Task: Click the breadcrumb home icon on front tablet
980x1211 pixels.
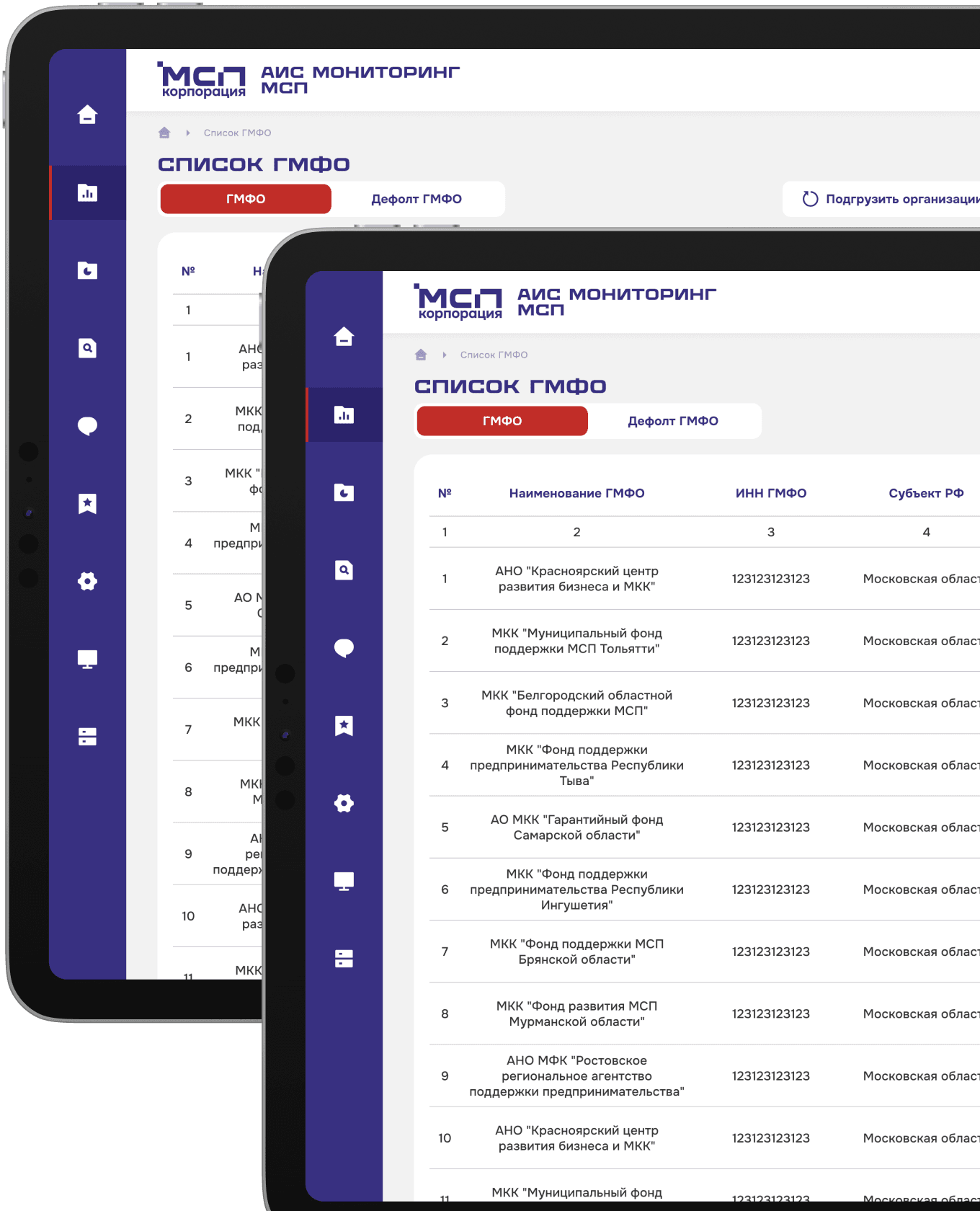Action: (x=421, y=355)
